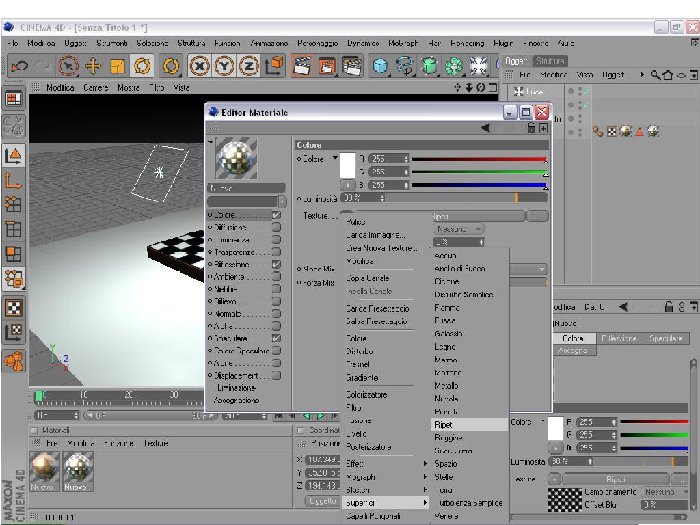Open the Nessuno dropdown beside Campionamento
The height and width of the screenshot is (525, 700).
coord(665,492)
